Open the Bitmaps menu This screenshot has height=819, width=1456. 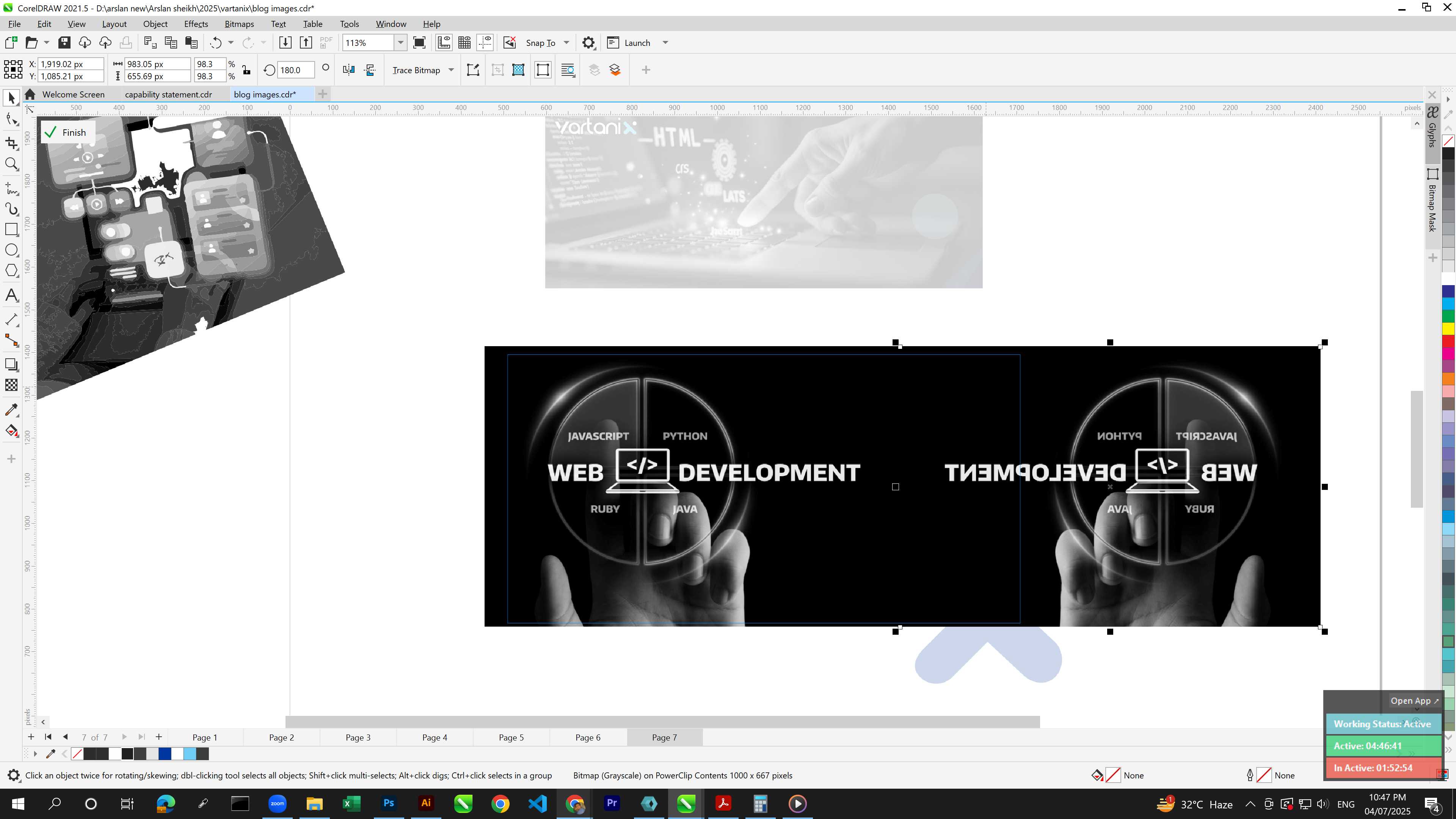(239, 24)
